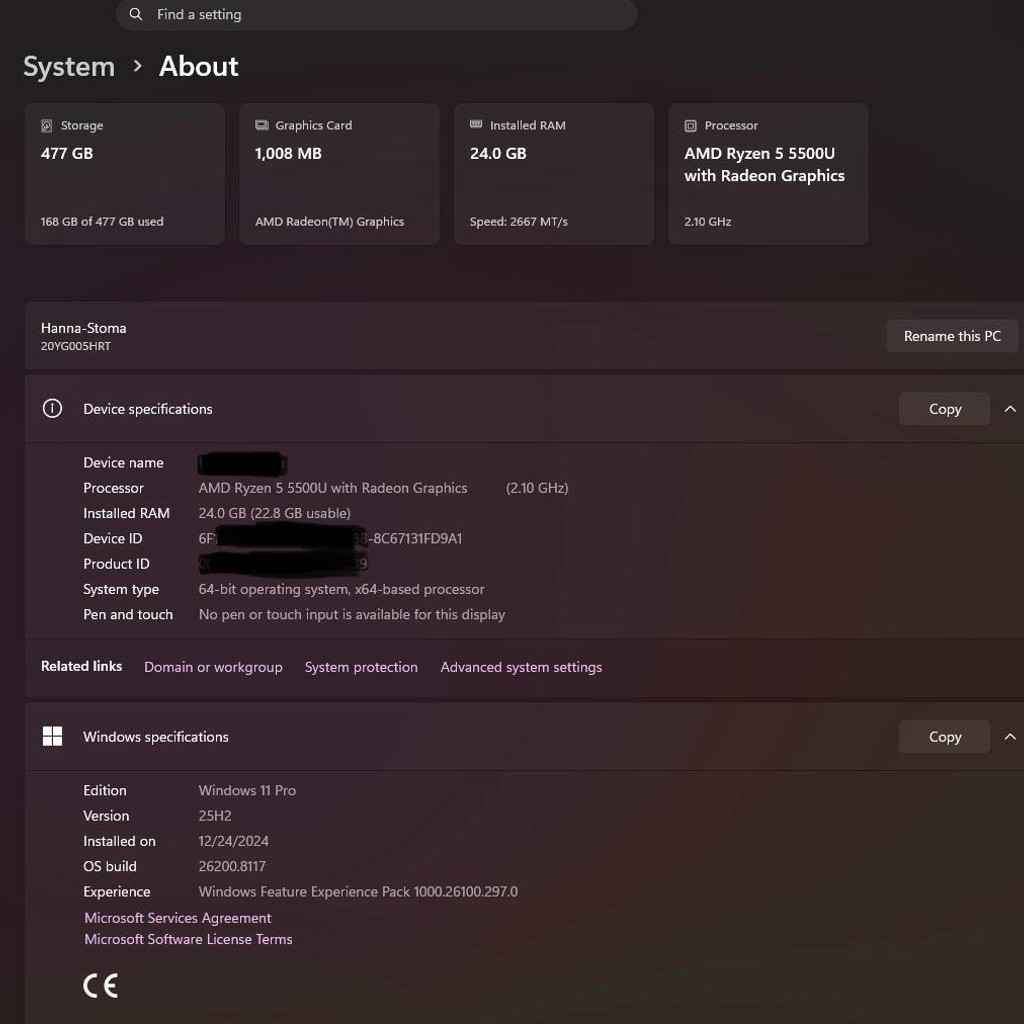Image resolution: width=1024 pixels, height=1024 pixels.
Task: Go back to System in breadcrumb
Action: (x=69, y=67)
